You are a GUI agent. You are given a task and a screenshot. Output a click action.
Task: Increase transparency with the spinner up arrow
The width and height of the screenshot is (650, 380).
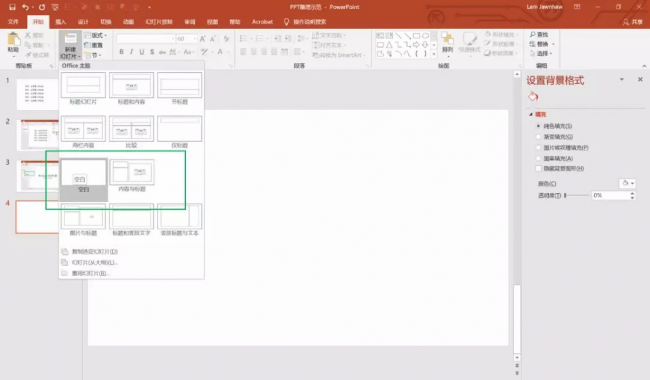(632, 193)
